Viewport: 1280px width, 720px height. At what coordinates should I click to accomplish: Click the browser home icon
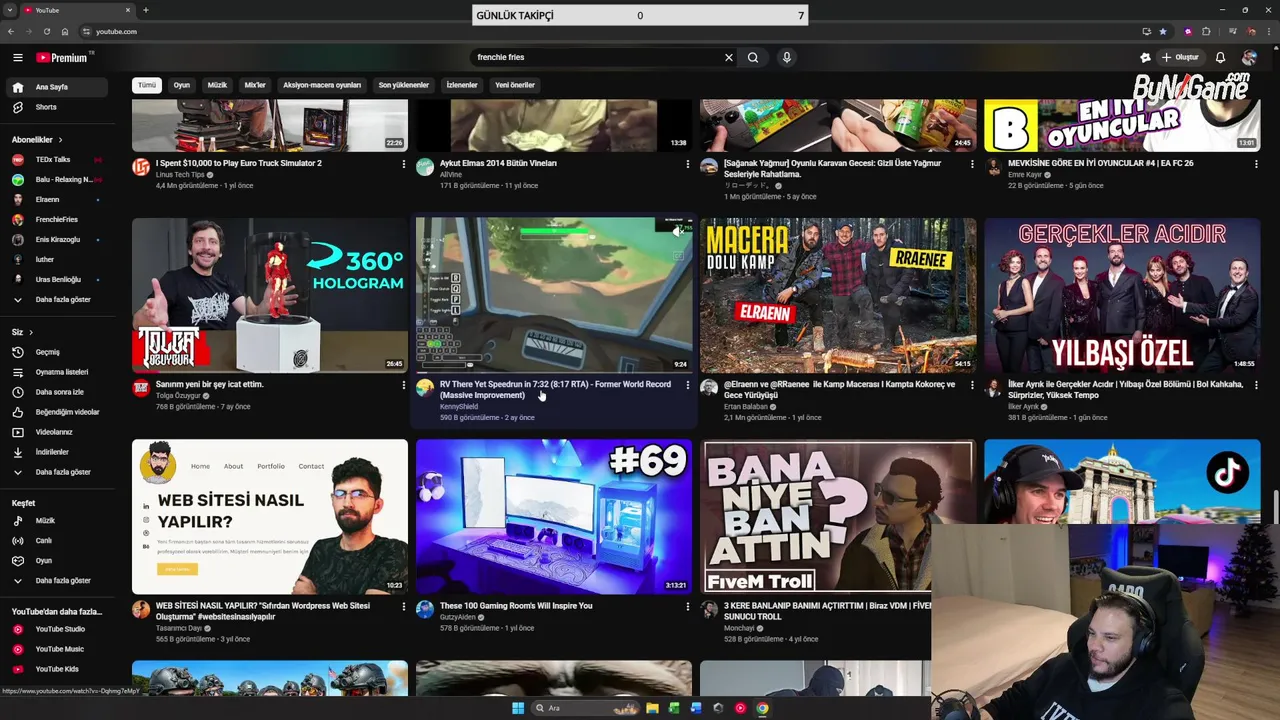[x=65, y=31]
